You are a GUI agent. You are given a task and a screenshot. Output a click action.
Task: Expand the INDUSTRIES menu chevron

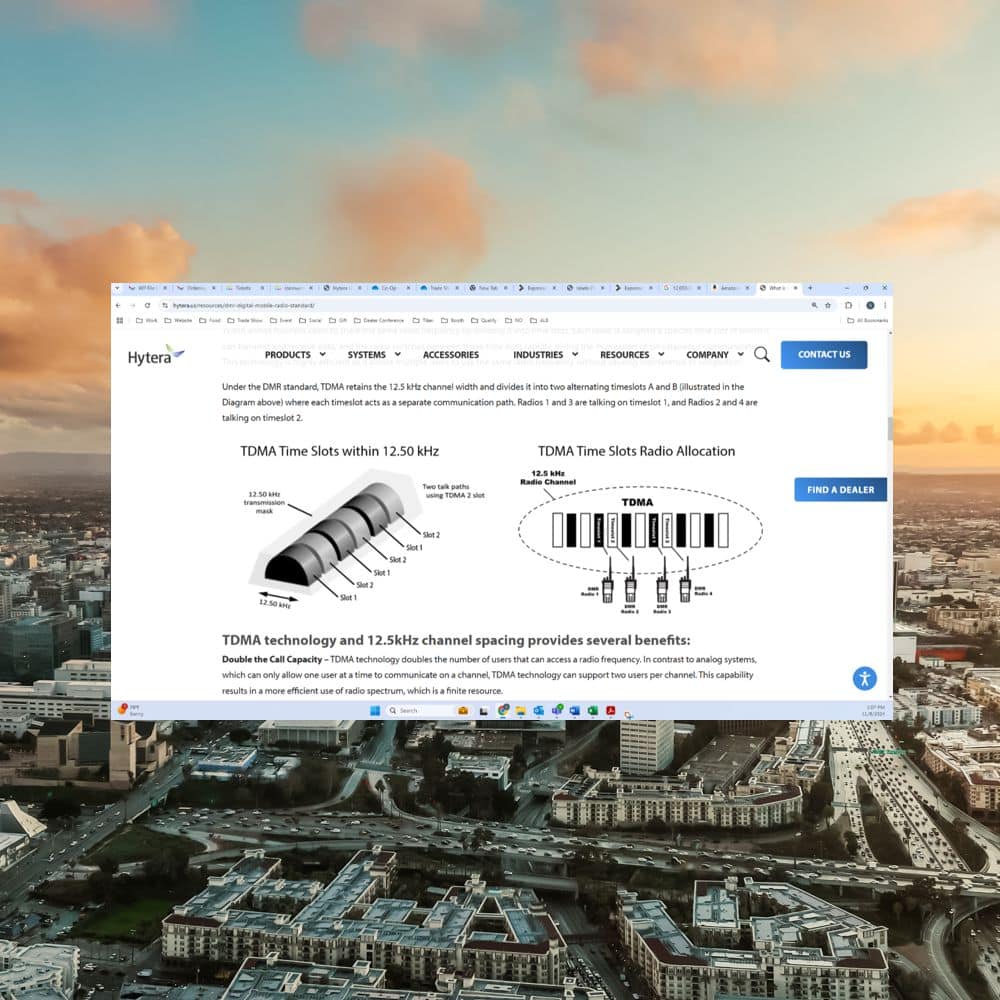(x=575, y=355)
